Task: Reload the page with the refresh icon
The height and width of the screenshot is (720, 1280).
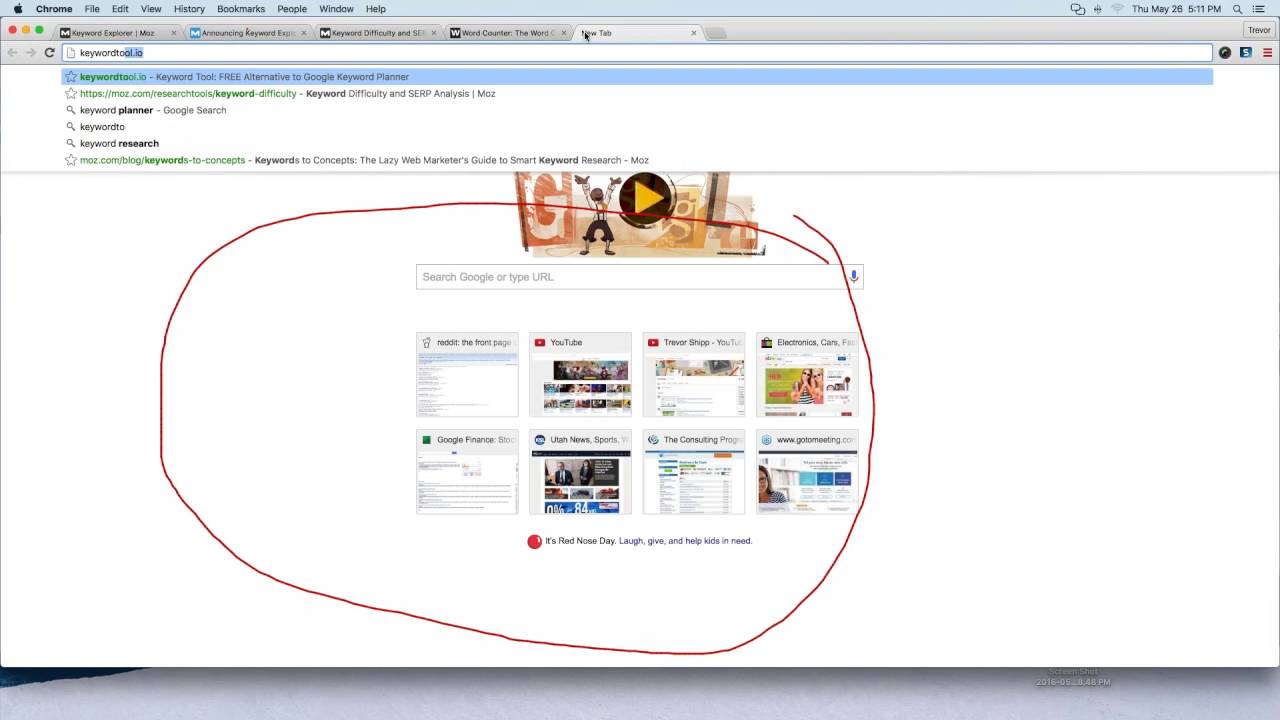Action: click(x=49, y=52)
